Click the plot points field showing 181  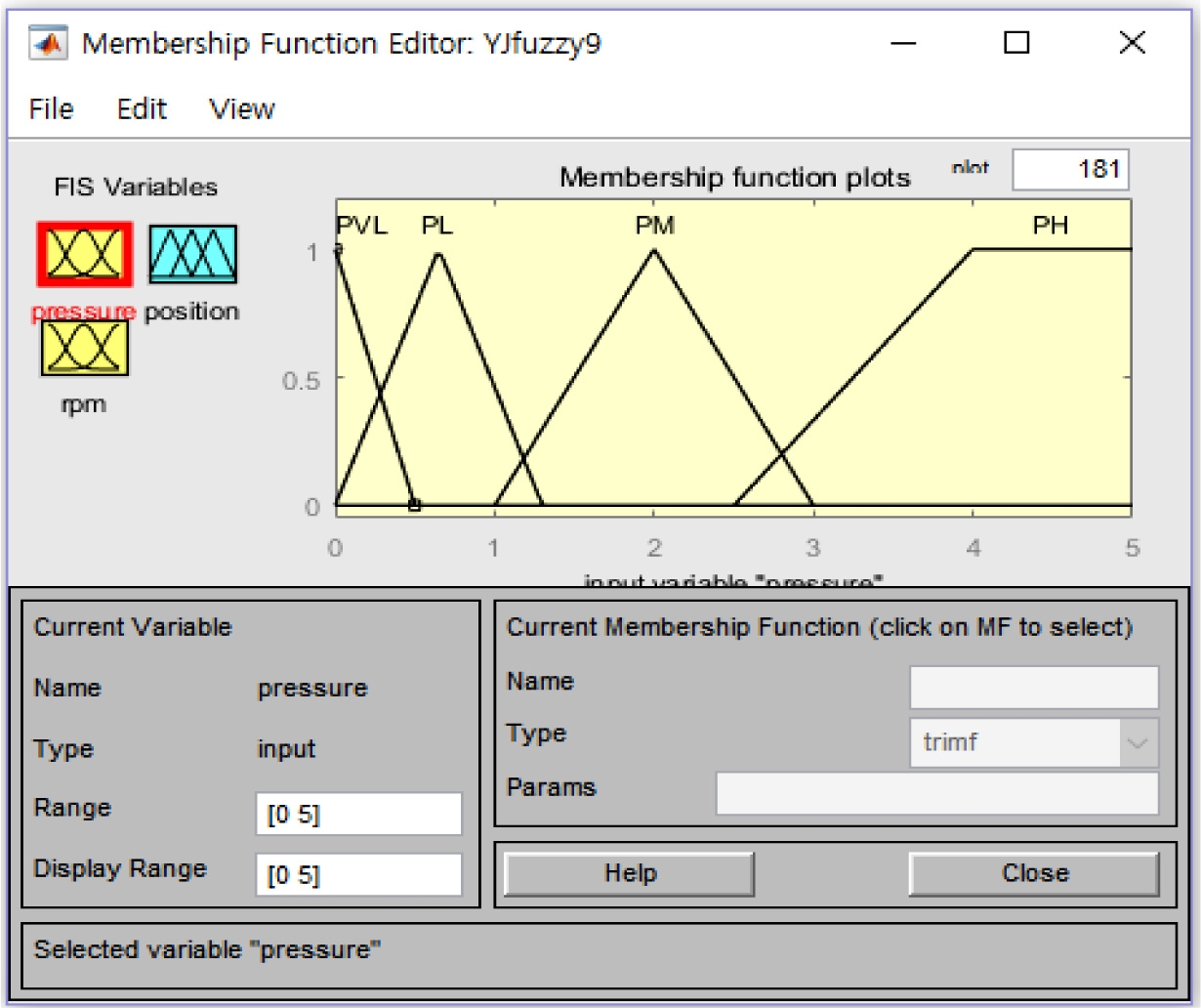pos(1070,169)
